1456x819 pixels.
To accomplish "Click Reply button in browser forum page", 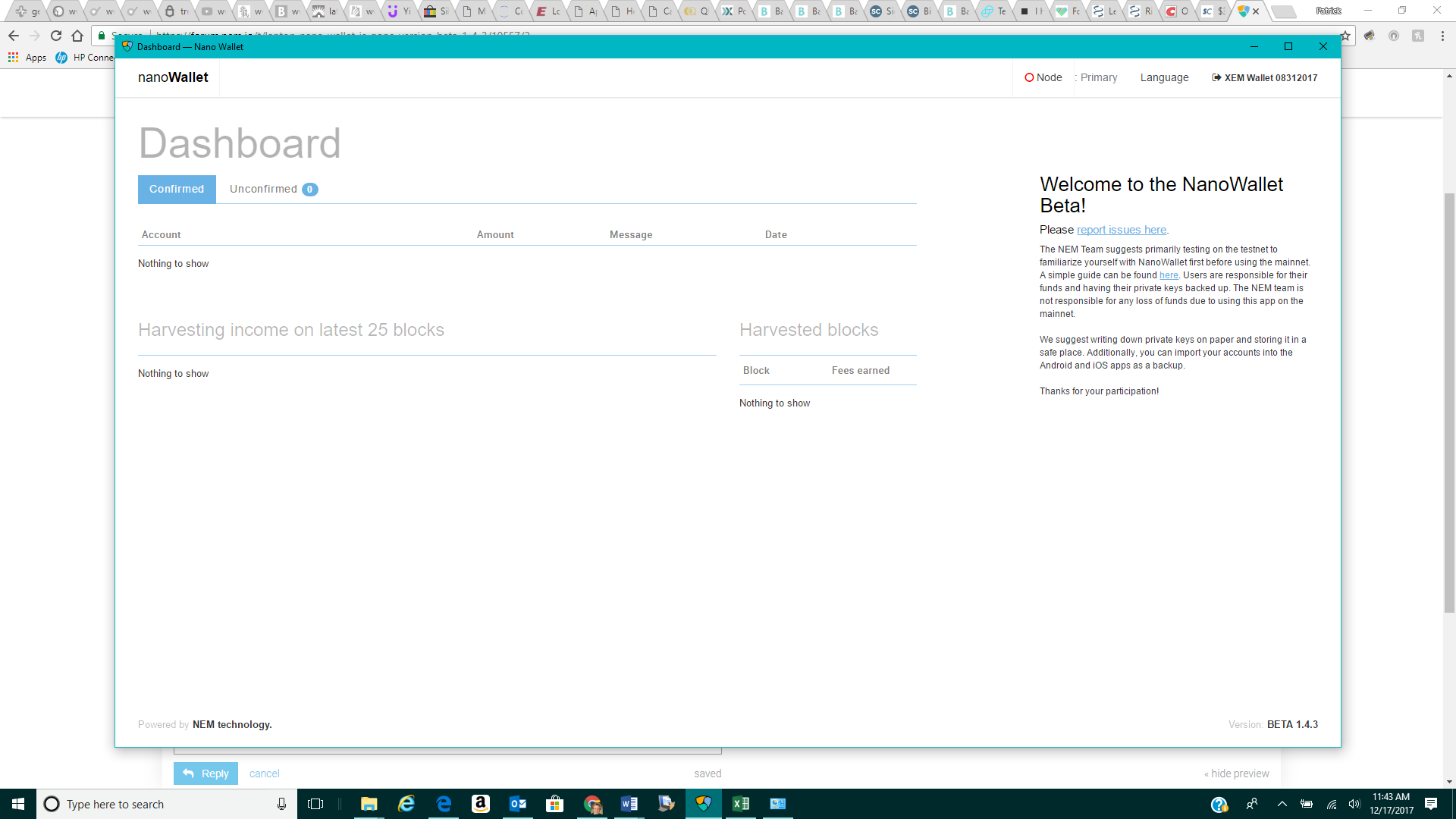I will [x=206, y=773].
